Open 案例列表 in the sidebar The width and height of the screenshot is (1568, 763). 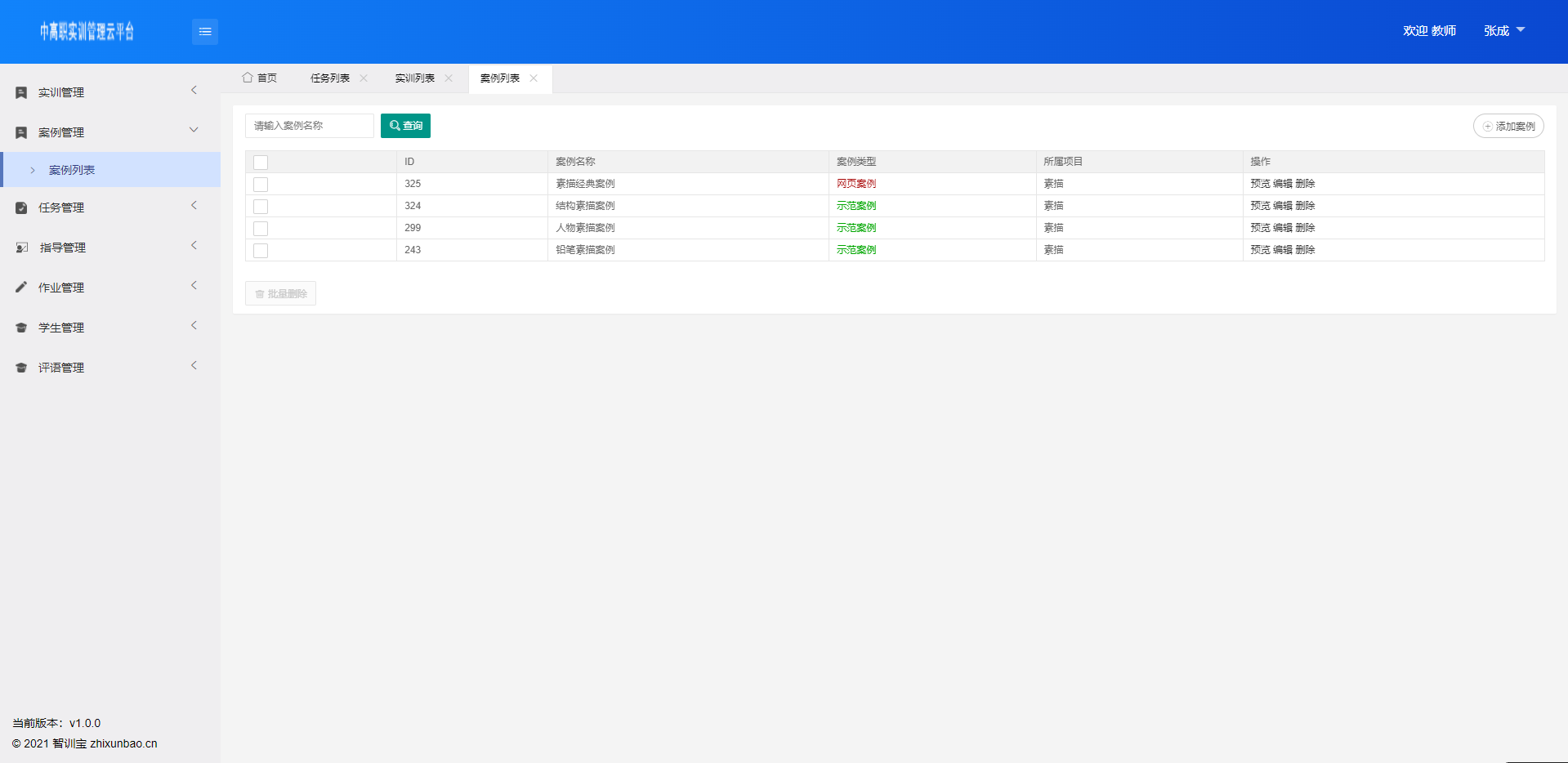click(72, 170)
